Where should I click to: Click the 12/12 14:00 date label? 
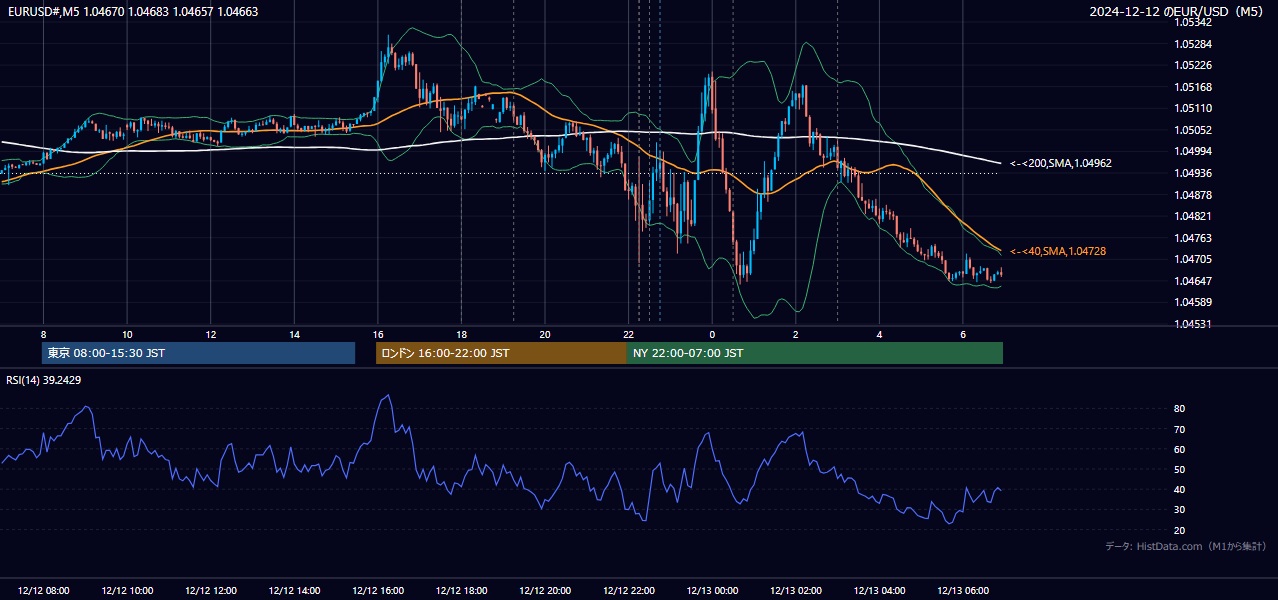[x=294, y=591]
